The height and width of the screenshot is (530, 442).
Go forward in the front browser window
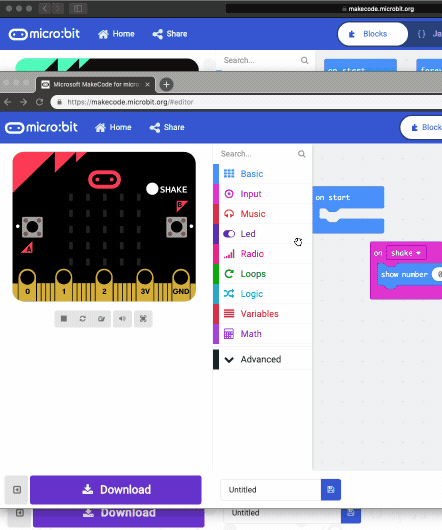(23, 102)
